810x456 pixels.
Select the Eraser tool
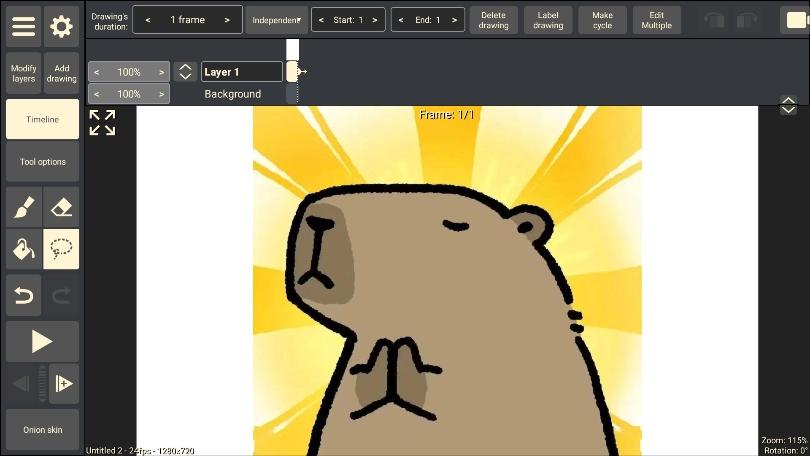pos(62,207)
